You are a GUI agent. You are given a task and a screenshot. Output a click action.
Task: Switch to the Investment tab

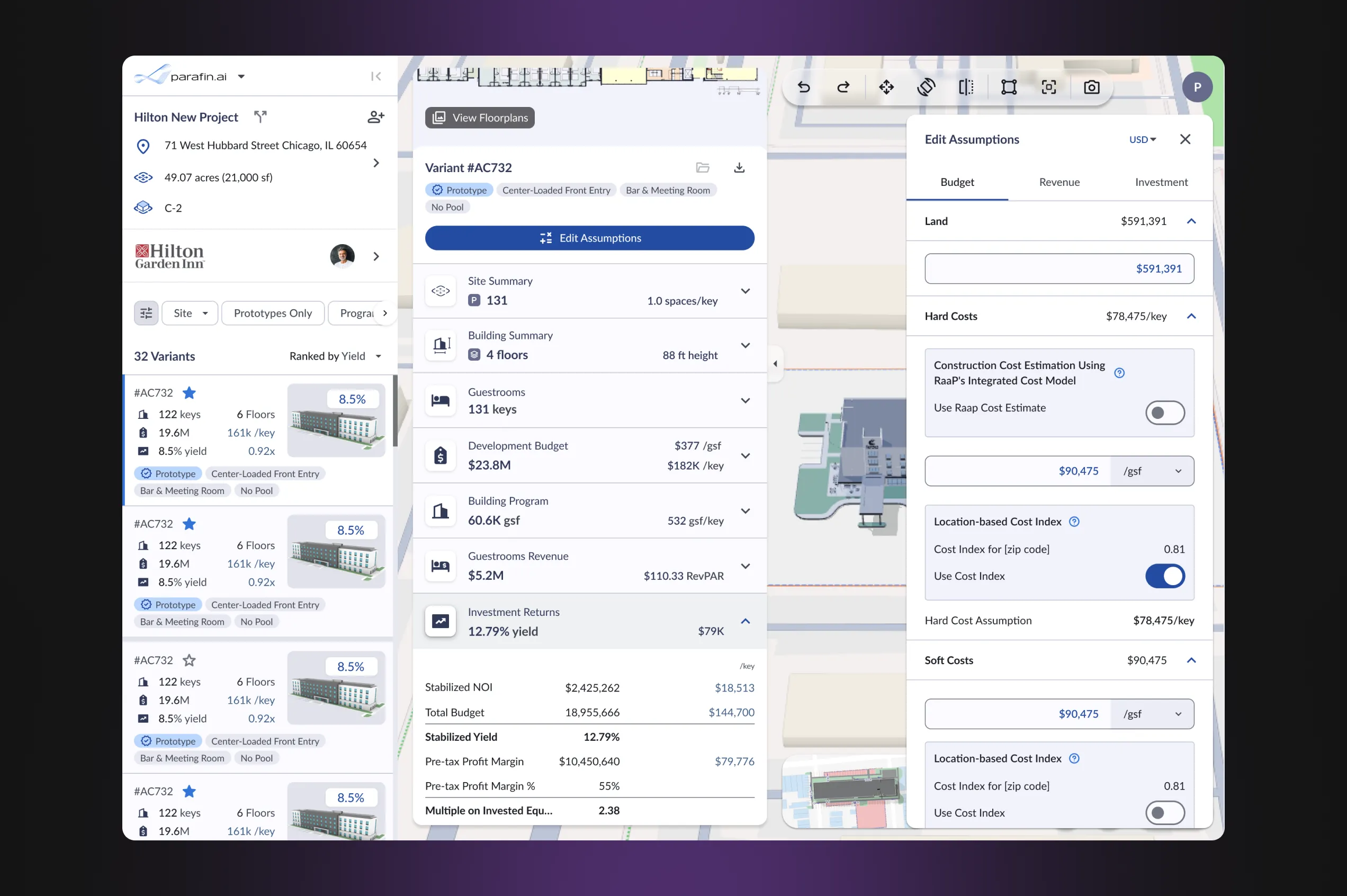tap(1161, 182)
